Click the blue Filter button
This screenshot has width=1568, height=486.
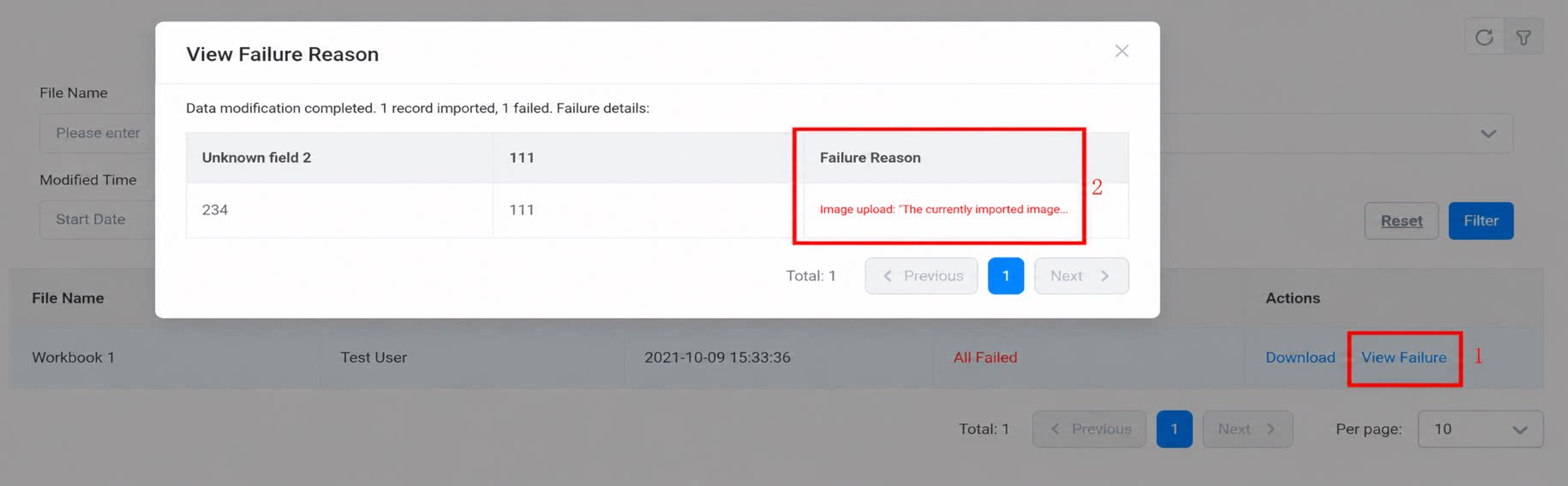coord(1481,221)
